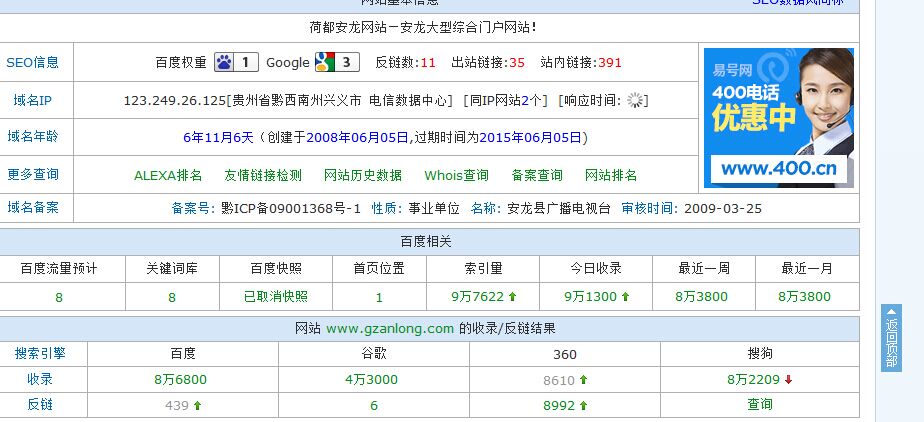Click the Google backlinks value 6
Viewport: 924px width, 422px height.
pos(374,405)
